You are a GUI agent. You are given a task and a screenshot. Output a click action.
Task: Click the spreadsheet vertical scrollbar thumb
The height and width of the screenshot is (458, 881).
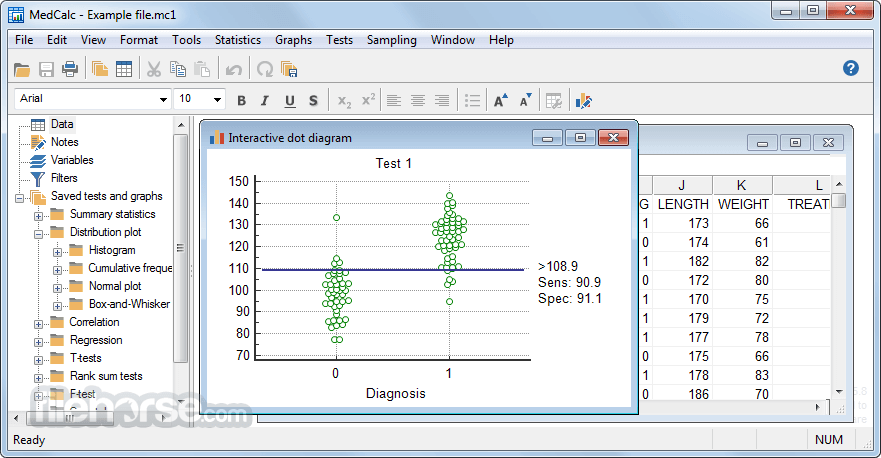[839, 201]
